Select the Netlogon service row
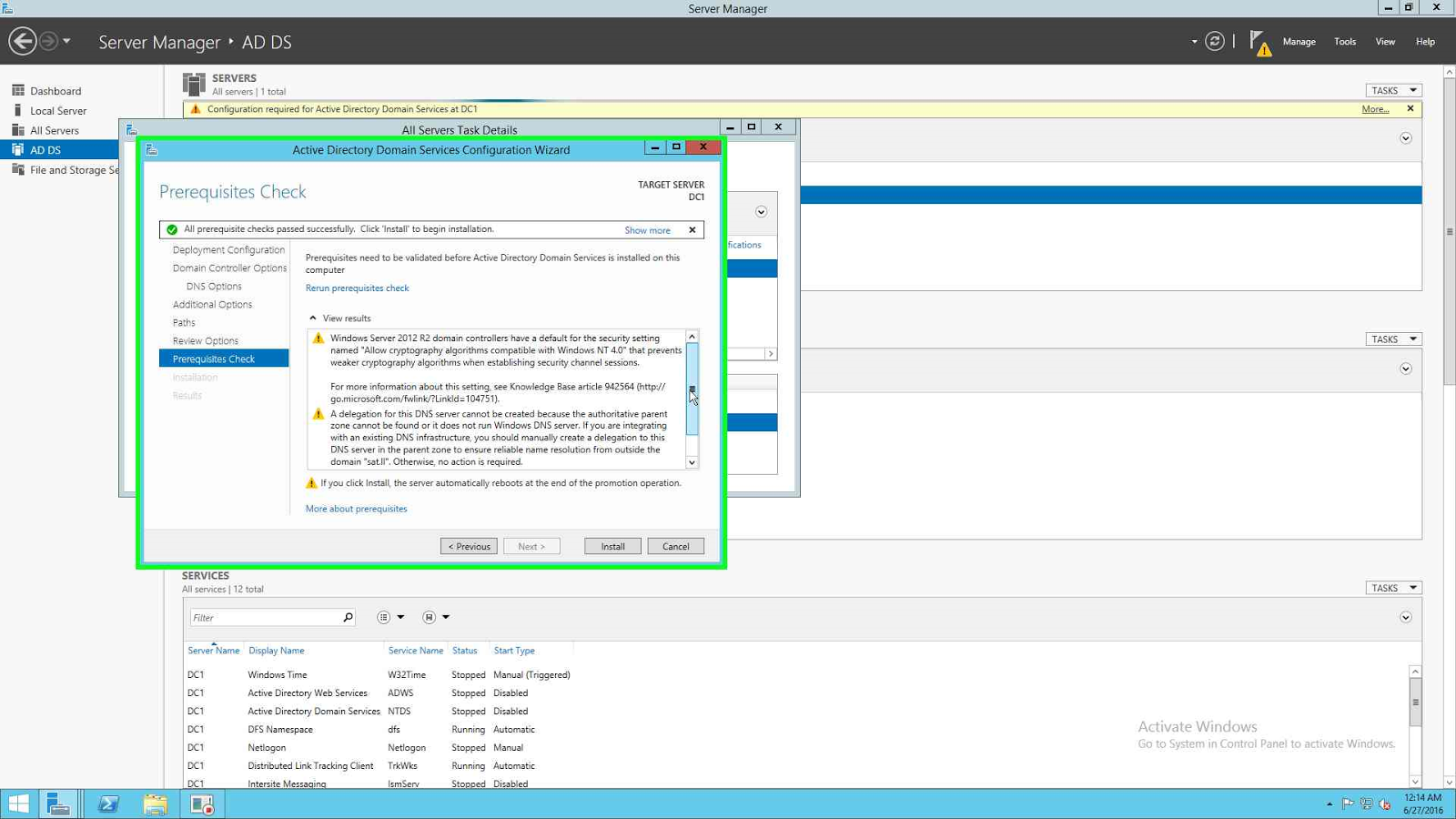Image resolution: width=1456 pixels, height=819 pixels. point(795,748)
